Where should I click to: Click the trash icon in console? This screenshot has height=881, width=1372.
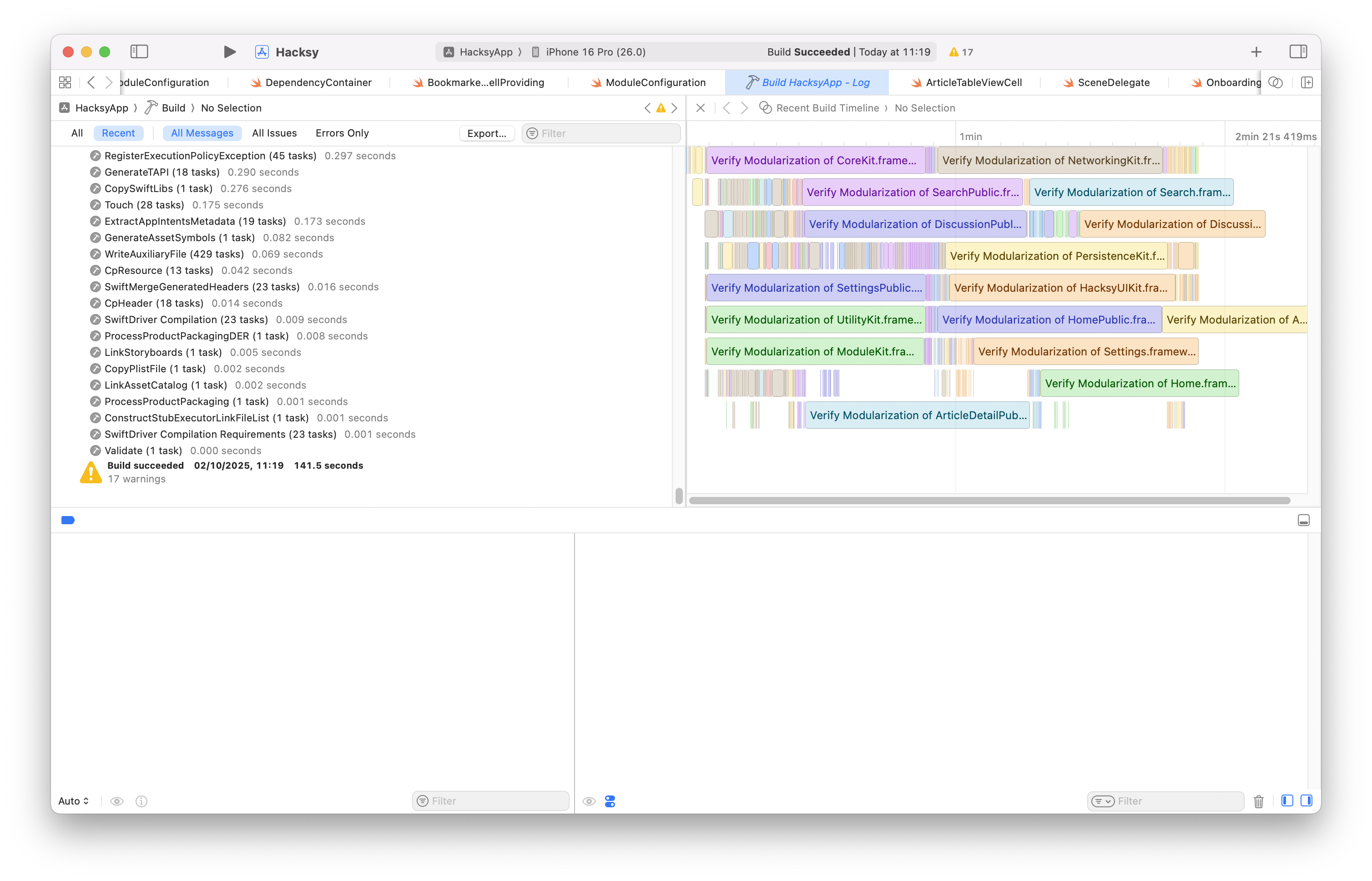click(1258, 801)
